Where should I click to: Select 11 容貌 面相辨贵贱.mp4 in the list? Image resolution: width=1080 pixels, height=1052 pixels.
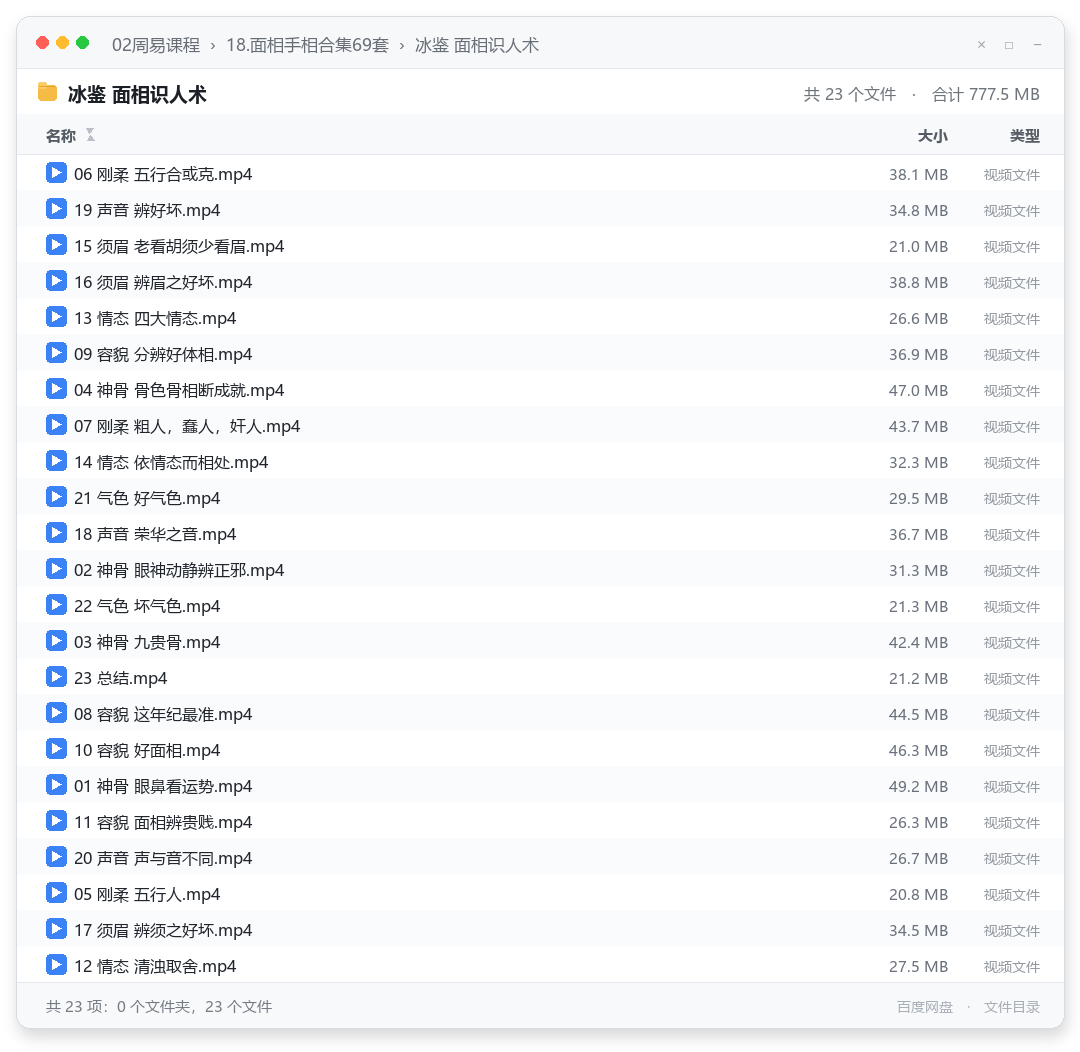(x=163, y=822)
